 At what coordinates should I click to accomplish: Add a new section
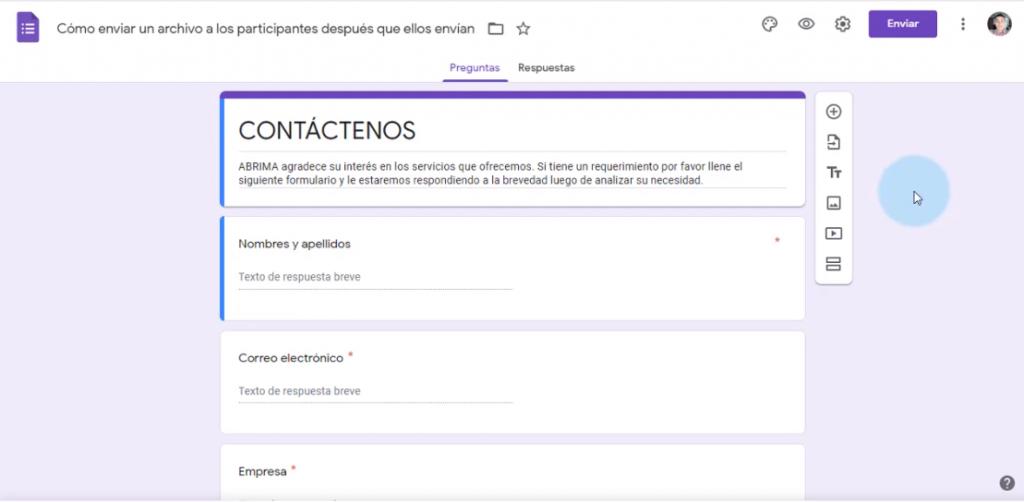(x=833, y=264)
